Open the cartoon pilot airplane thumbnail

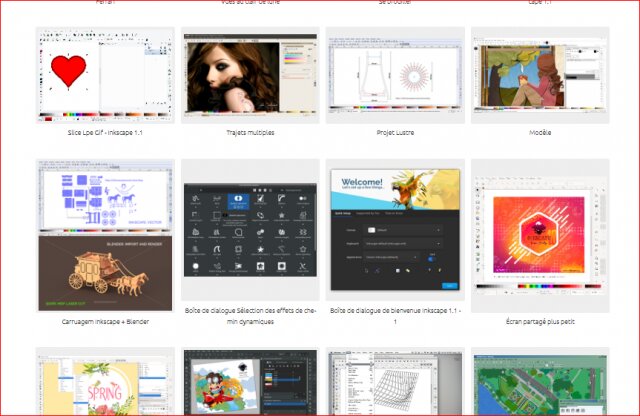pos(250,382)
